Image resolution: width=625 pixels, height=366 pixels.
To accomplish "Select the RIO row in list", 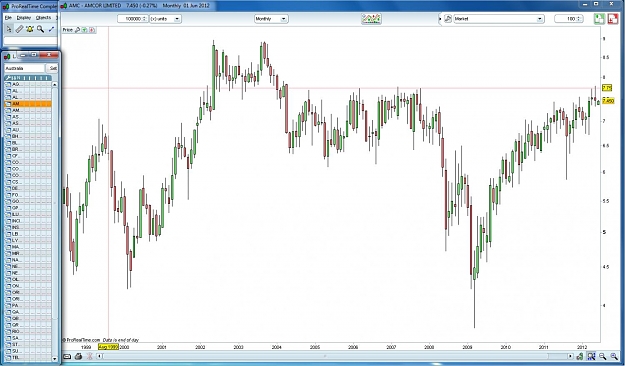I will pyautogui.click(x=28, y=331).
